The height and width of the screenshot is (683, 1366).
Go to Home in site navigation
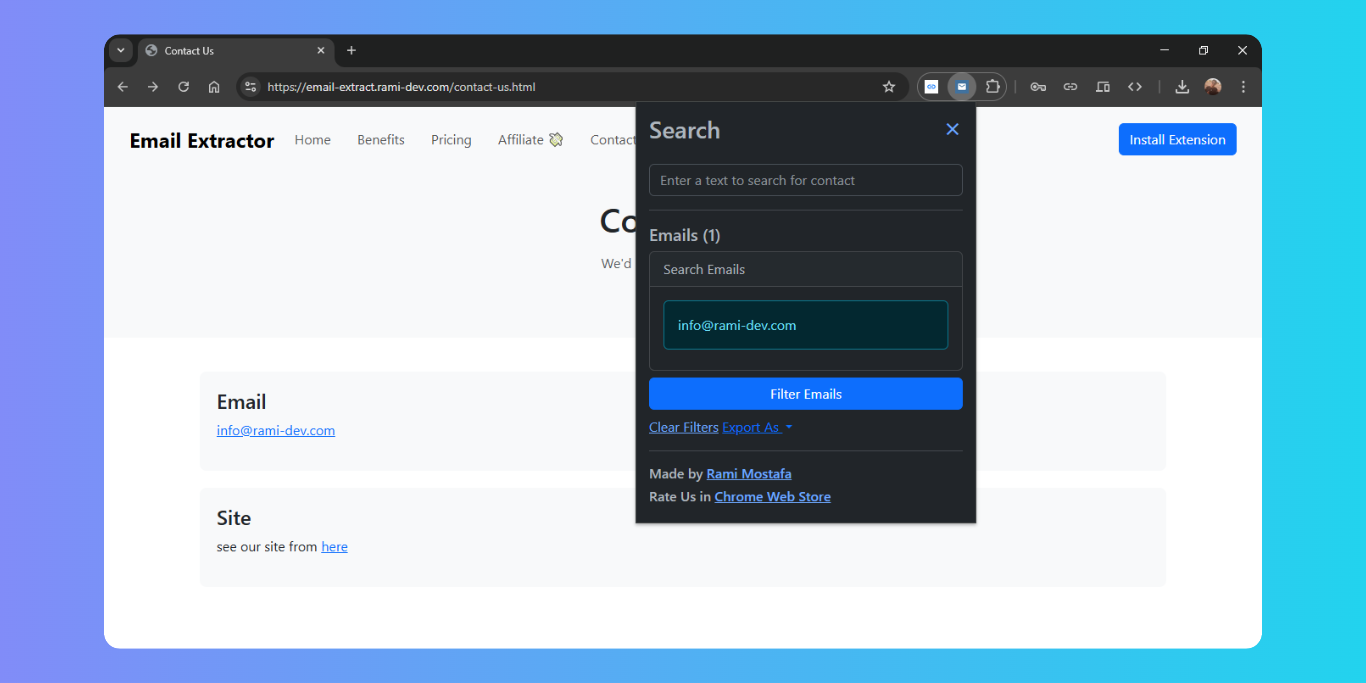pyautogui.click(x=312, y=140)
